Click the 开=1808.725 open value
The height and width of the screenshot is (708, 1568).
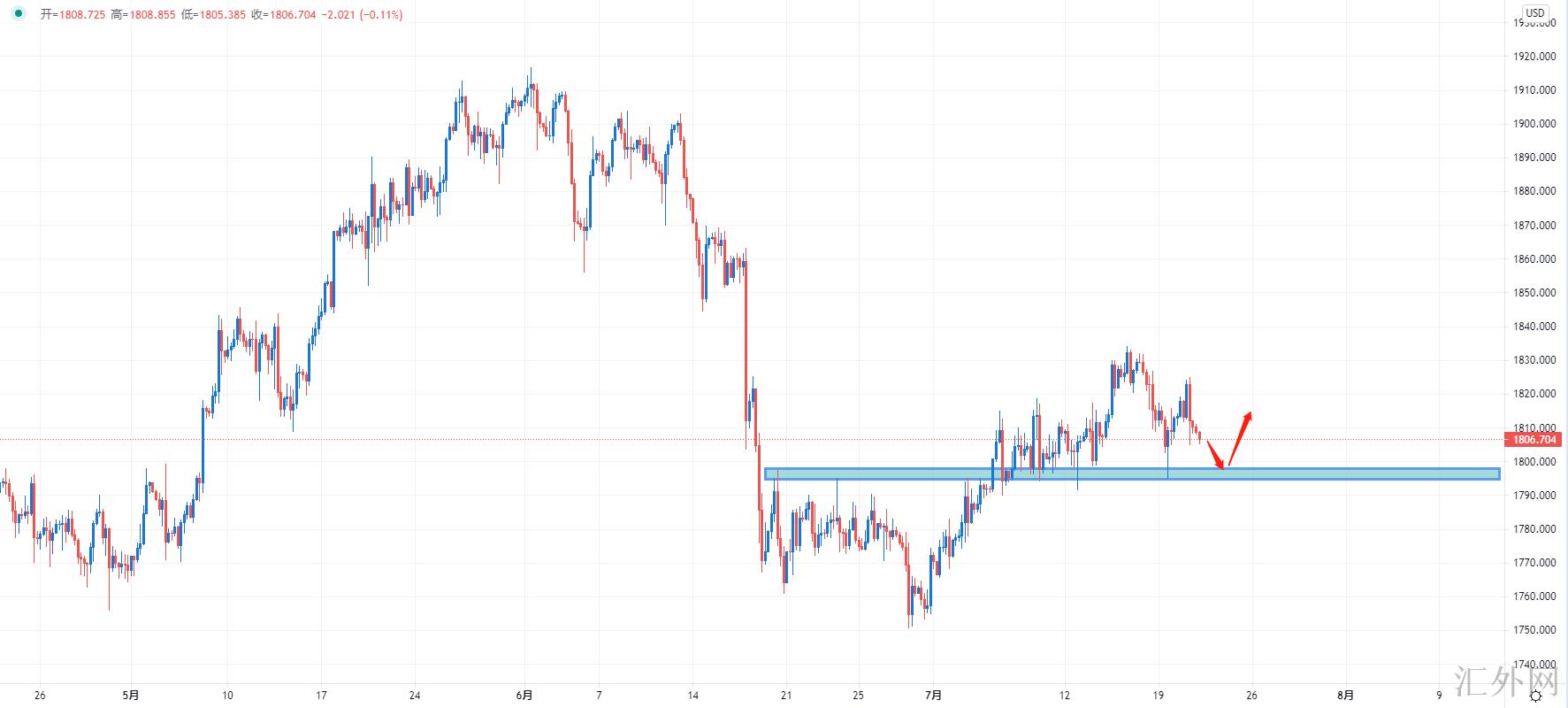pos(73,15)
